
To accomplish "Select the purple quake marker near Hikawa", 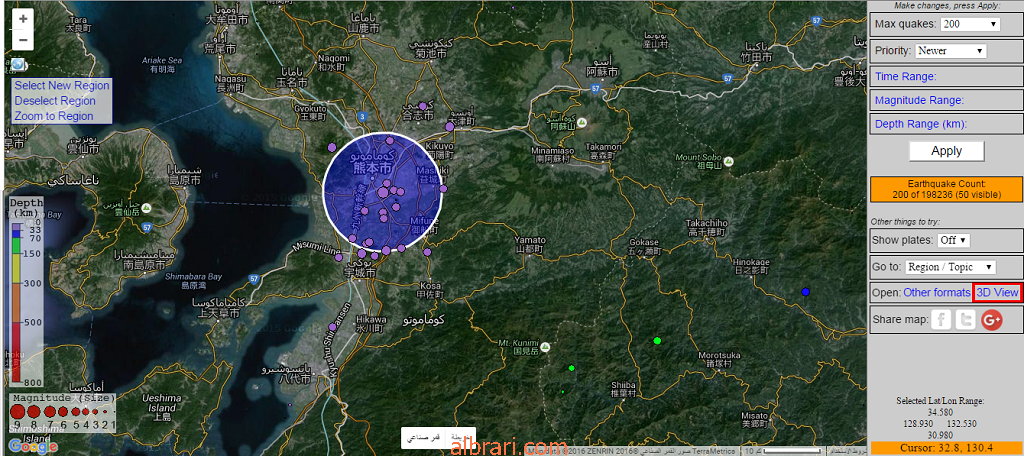I will click(332, 327).
